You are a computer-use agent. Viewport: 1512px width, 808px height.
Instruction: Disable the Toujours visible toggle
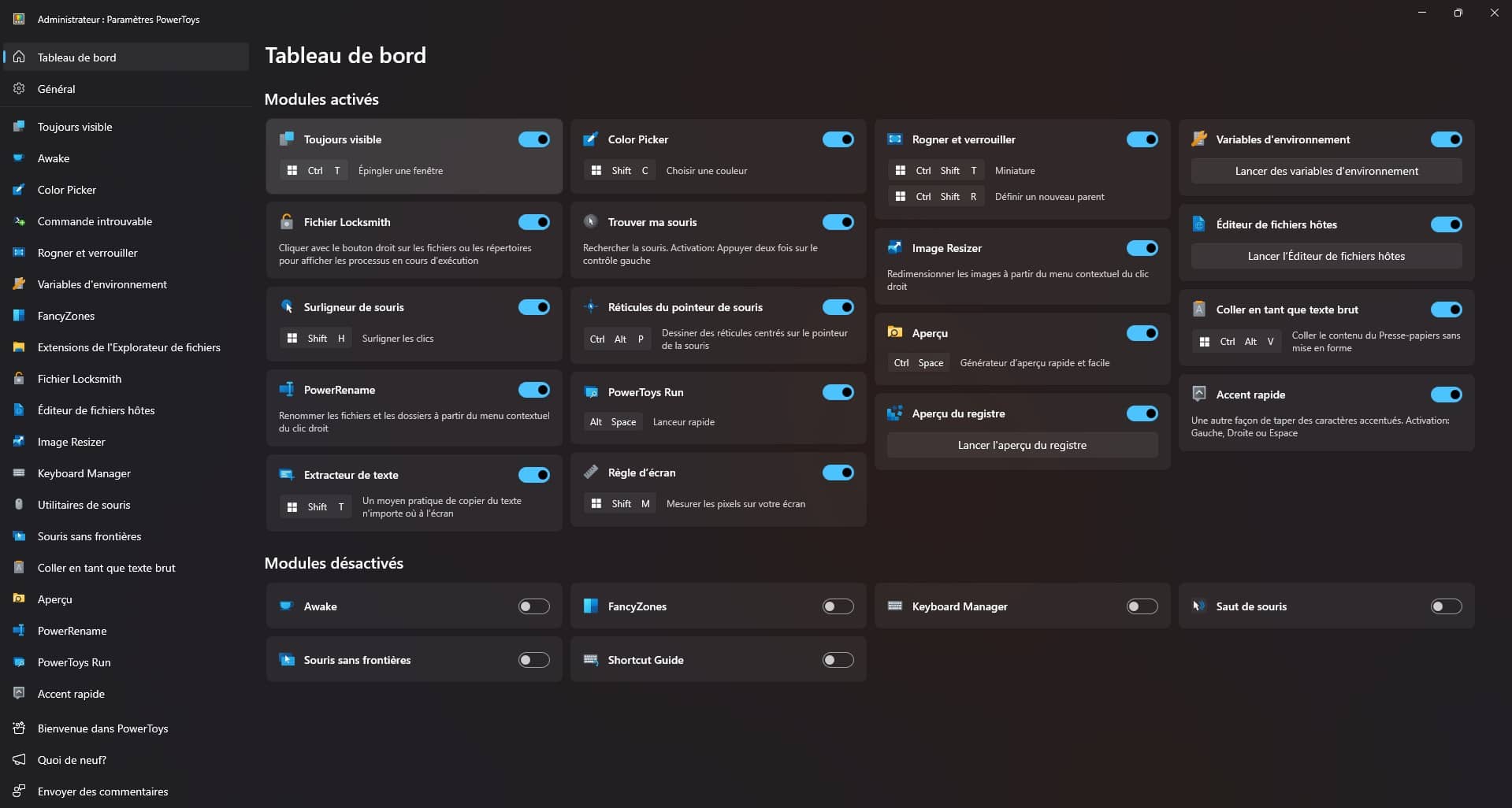point(534,139)
